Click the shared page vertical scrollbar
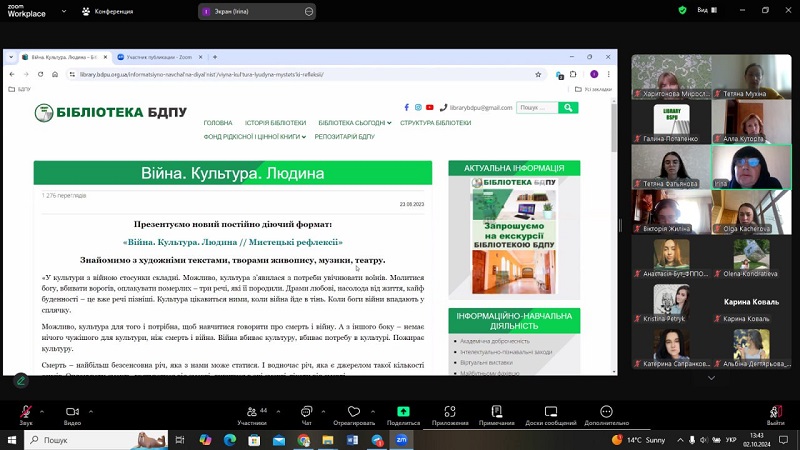Image resolution: width=800 pixels, height=450 pixels. 614,128
